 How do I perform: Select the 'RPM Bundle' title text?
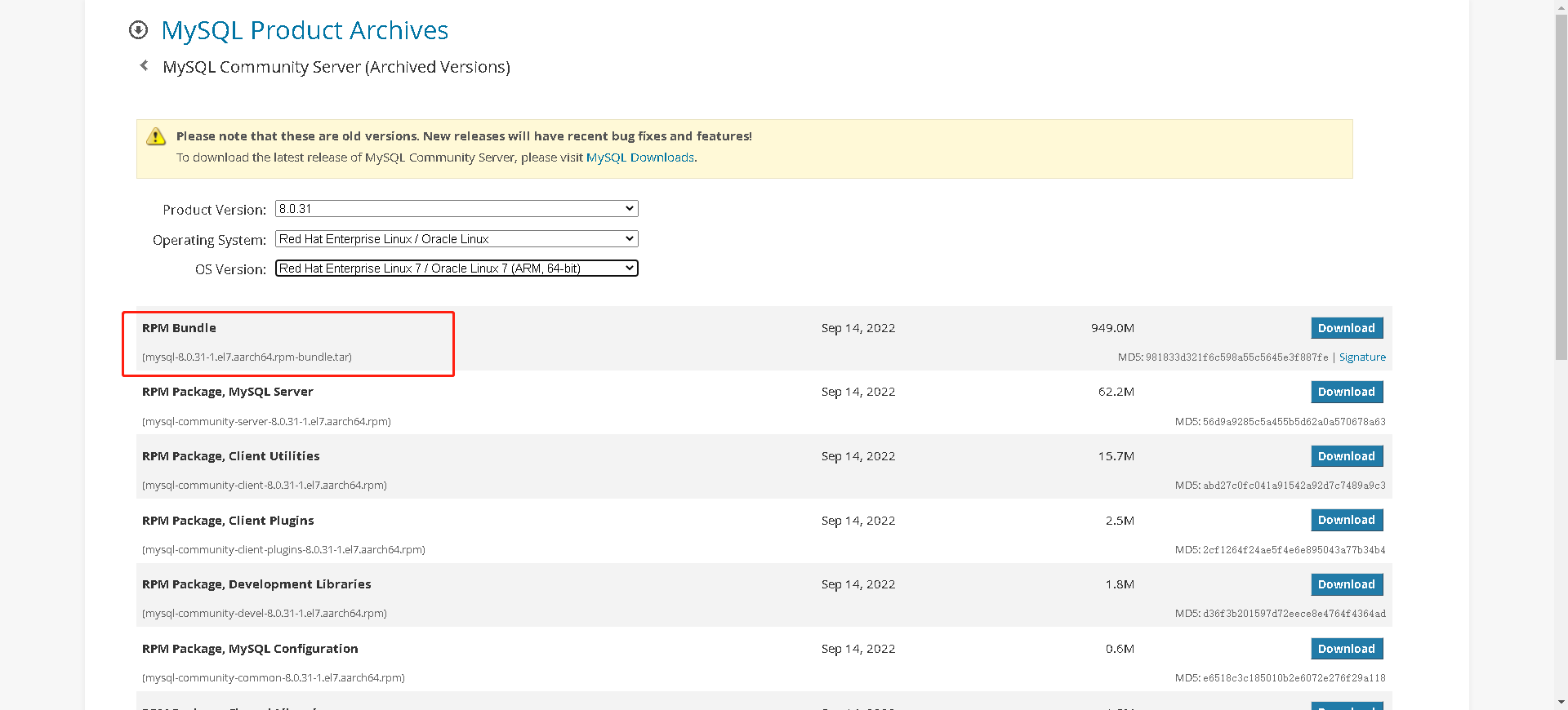tap(179, 328)
